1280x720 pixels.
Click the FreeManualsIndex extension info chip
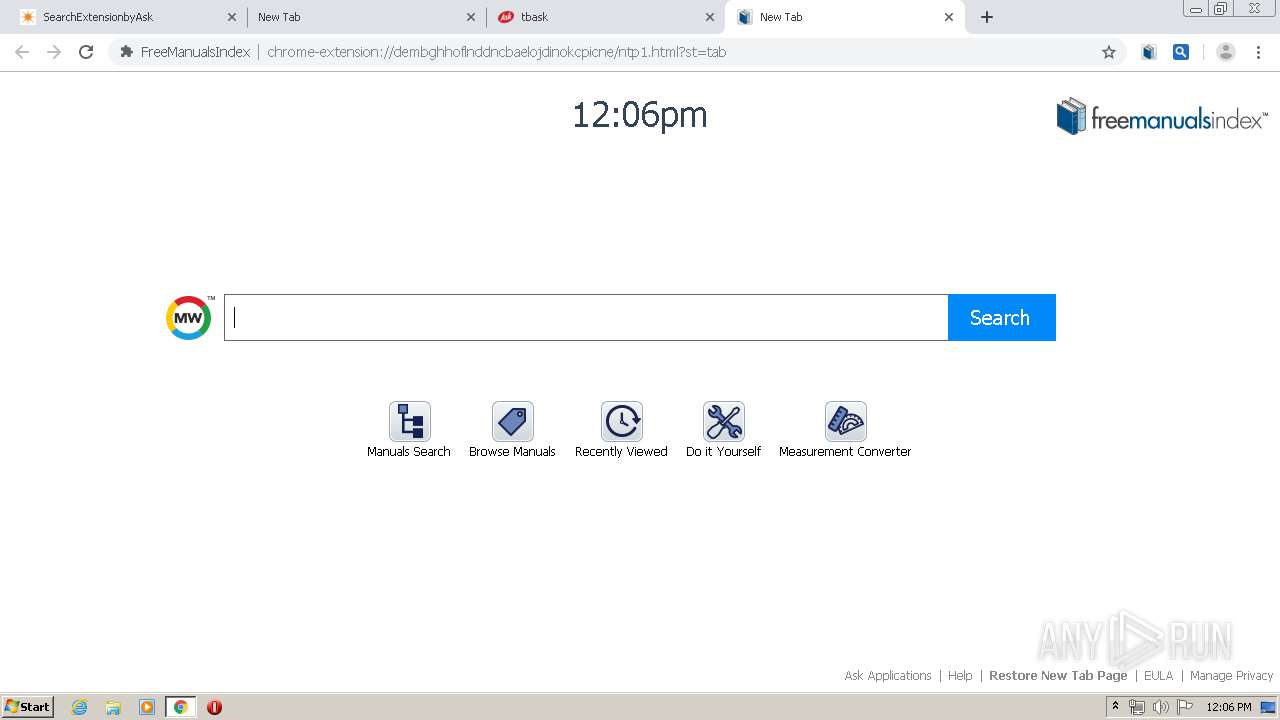click(x=184, y=52)
